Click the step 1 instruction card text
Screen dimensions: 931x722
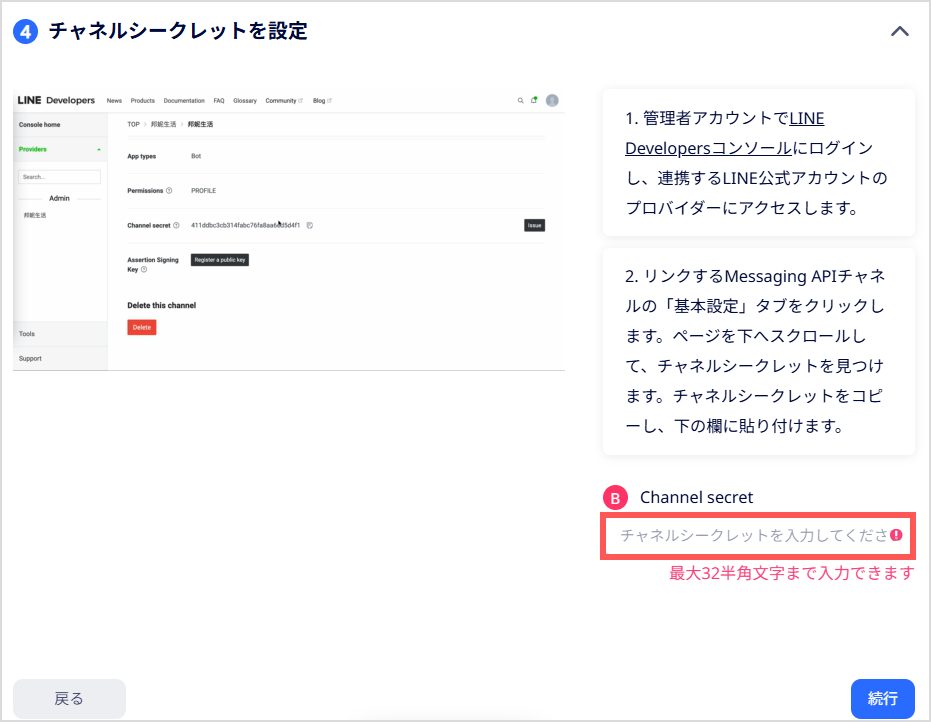coord(758,163)
